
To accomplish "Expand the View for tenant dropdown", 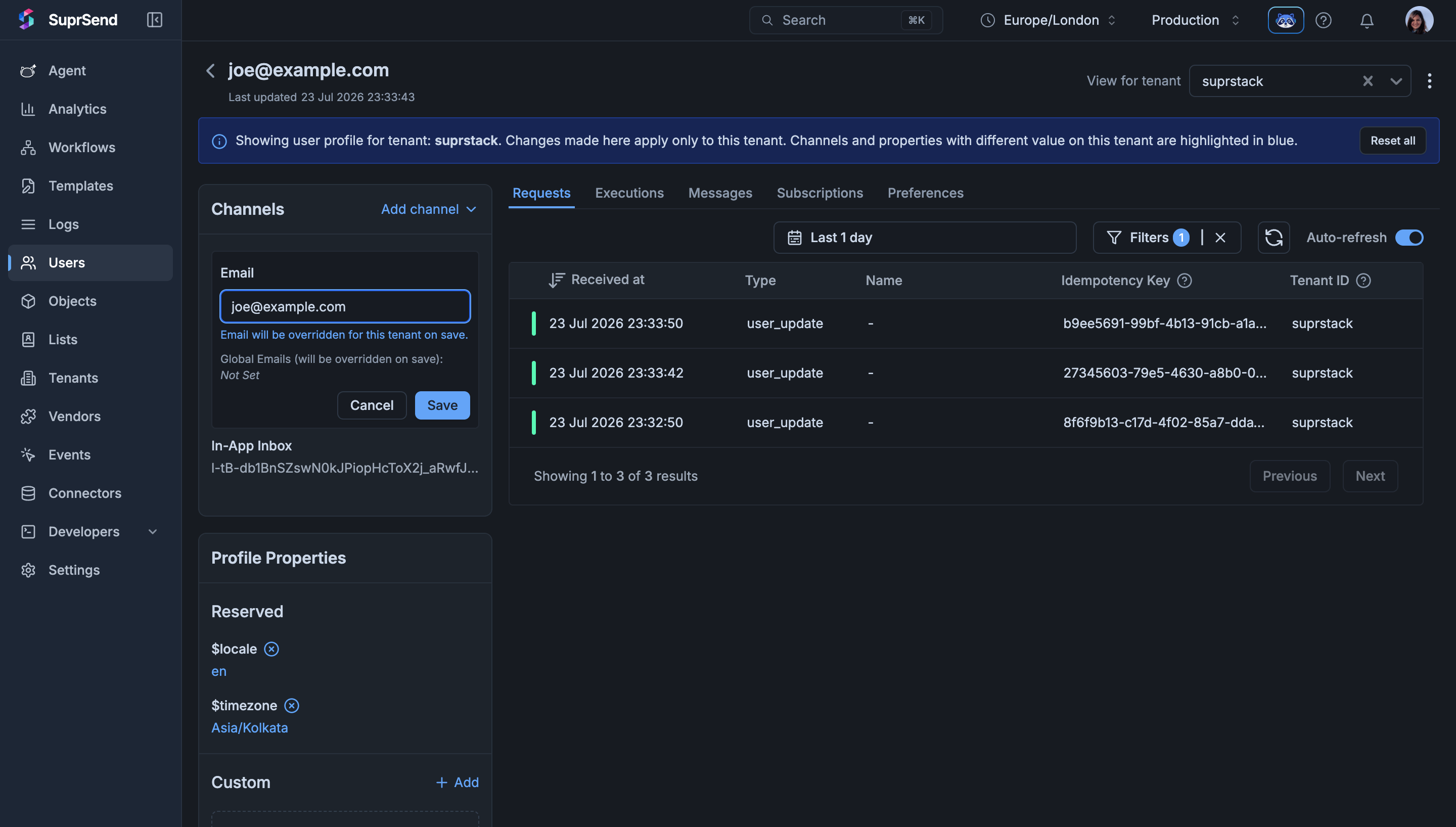I will coord(1396,81).
